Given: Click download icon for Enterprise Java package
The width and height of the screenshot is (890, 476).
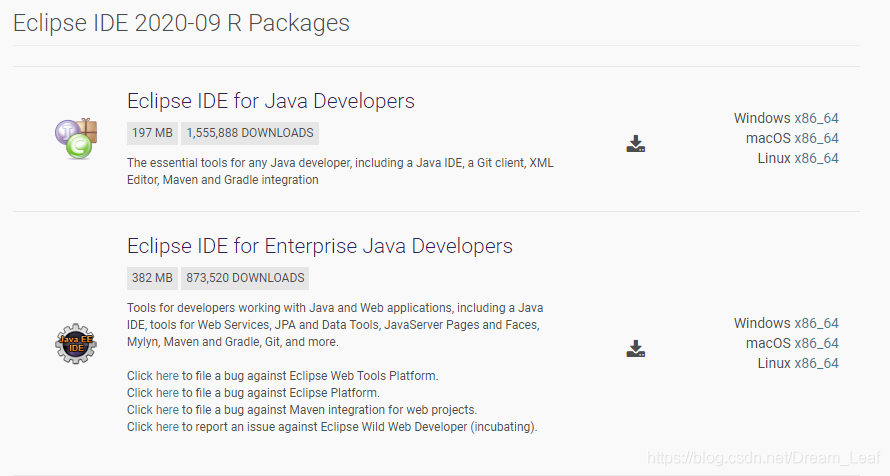Looking at the screenshot, I should [x=636, y=348].
